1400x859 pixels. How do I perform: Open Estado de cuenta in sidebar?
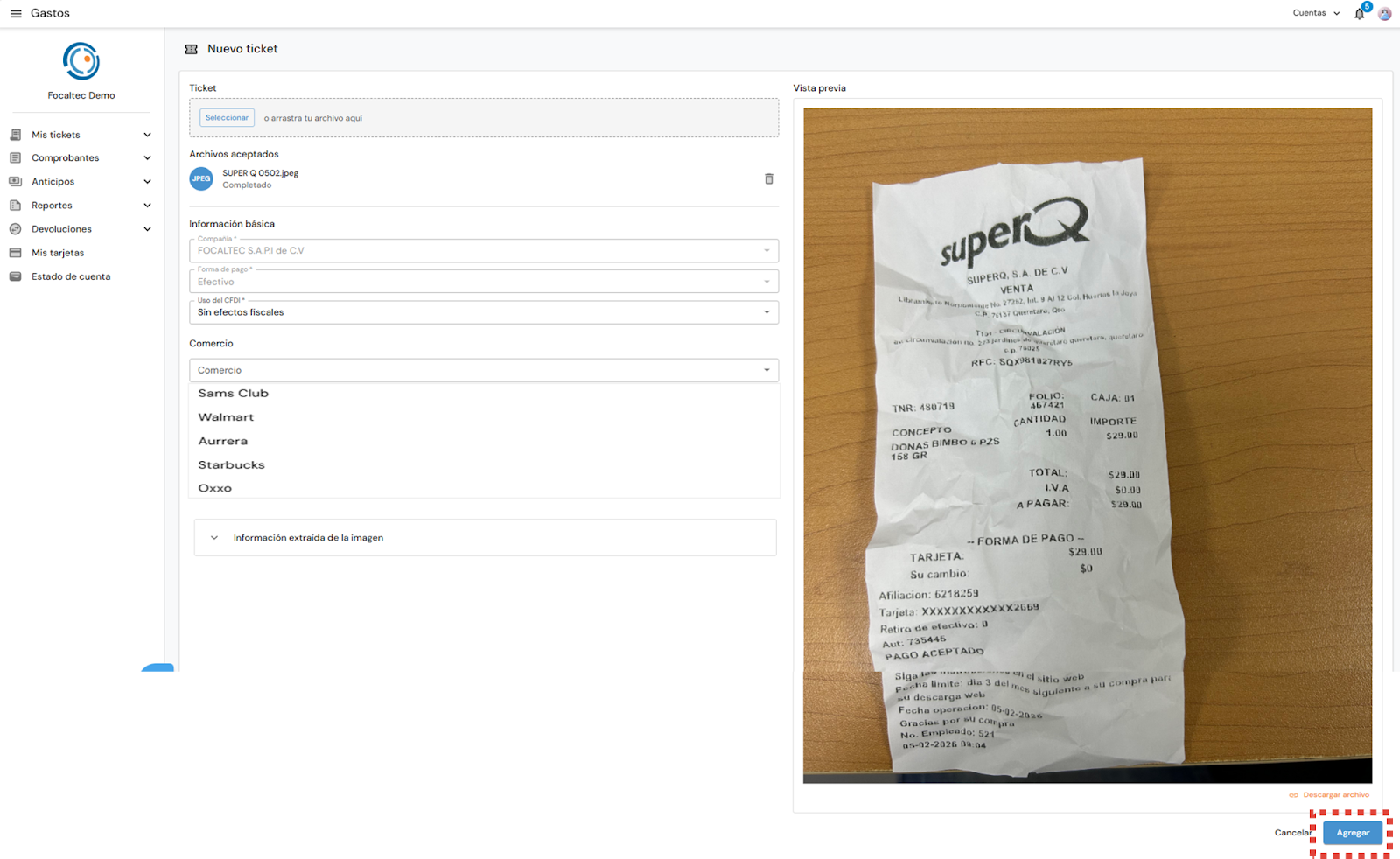point(71,276)
